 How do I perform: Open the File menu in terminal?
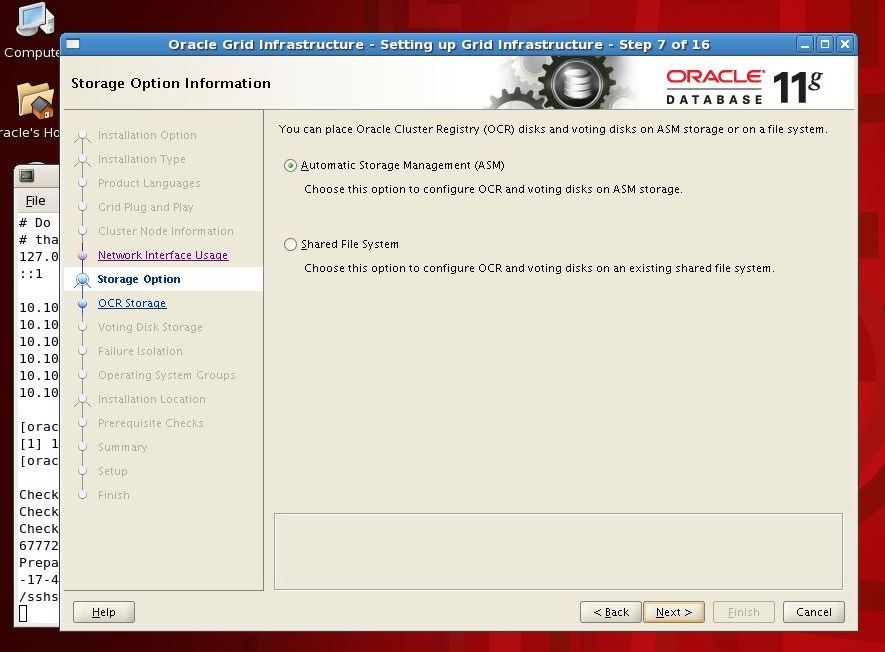35,201
